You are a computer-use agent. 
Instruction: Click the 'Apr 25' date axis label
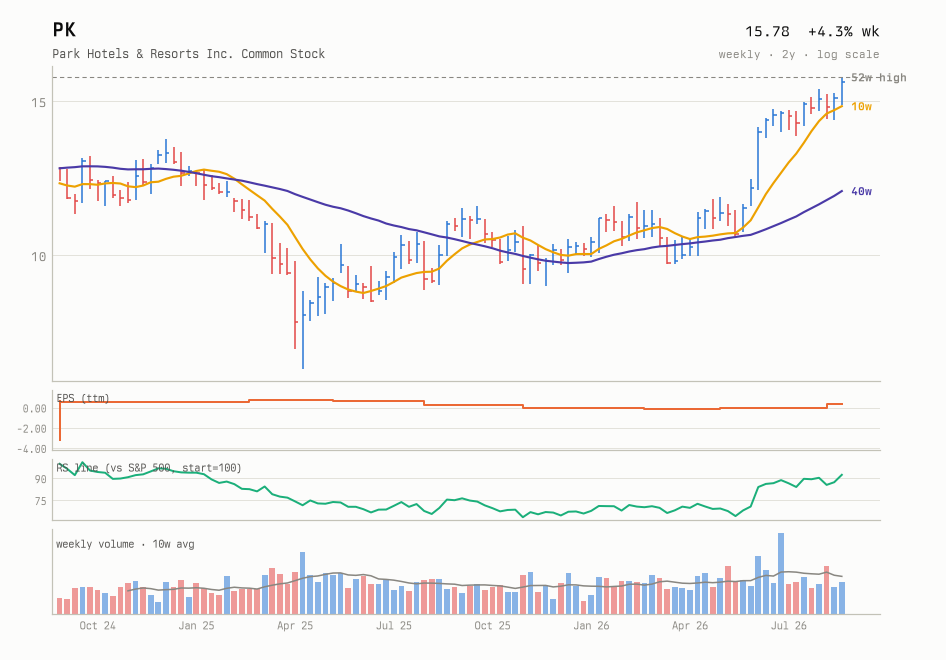(x=295, y=626)
